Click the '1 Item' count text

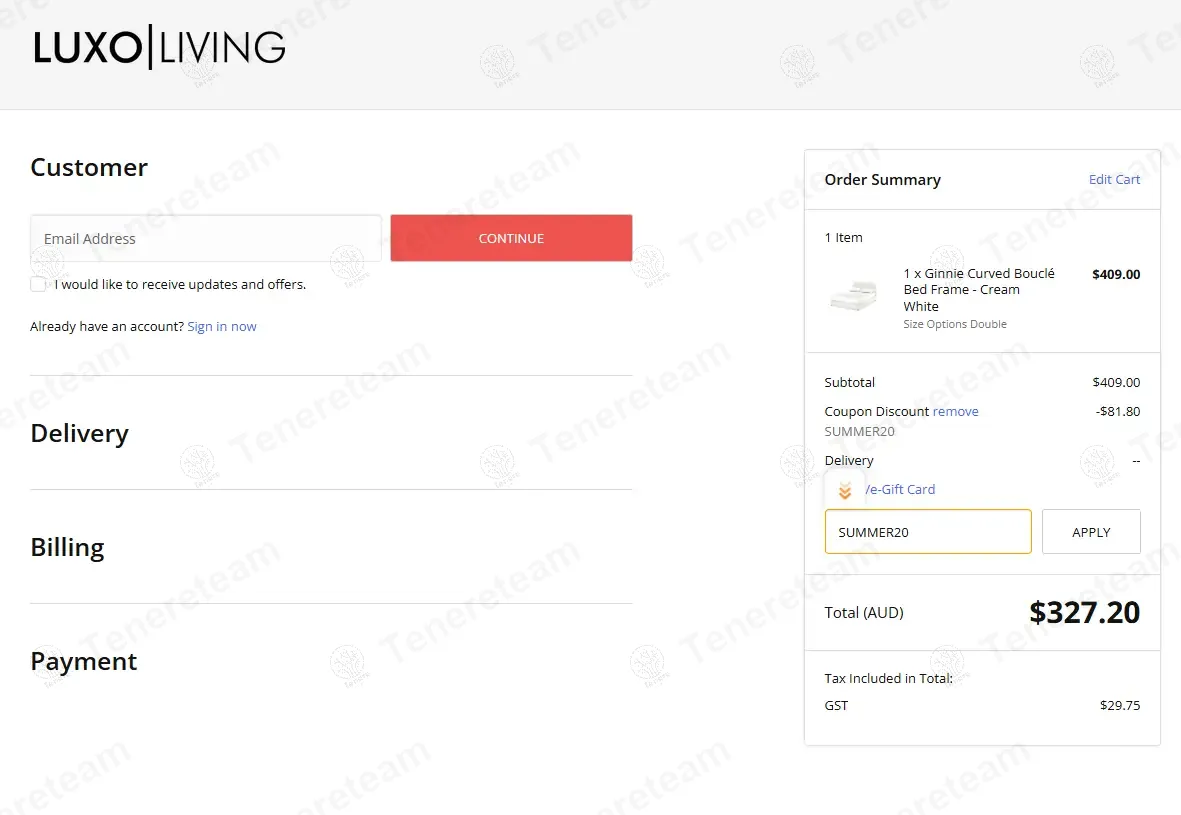coord(844,237)
